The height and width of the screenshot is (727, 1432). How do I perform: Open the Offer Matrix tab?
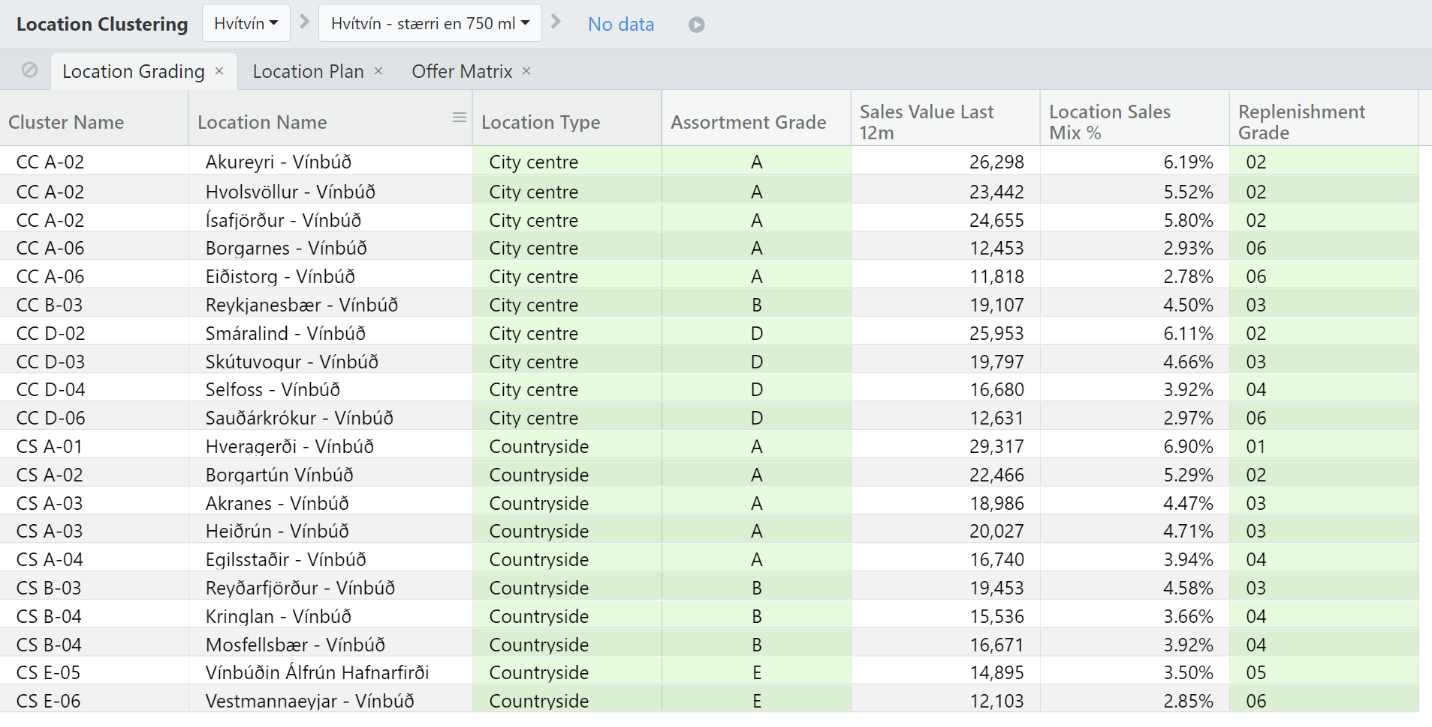point(462,71)
